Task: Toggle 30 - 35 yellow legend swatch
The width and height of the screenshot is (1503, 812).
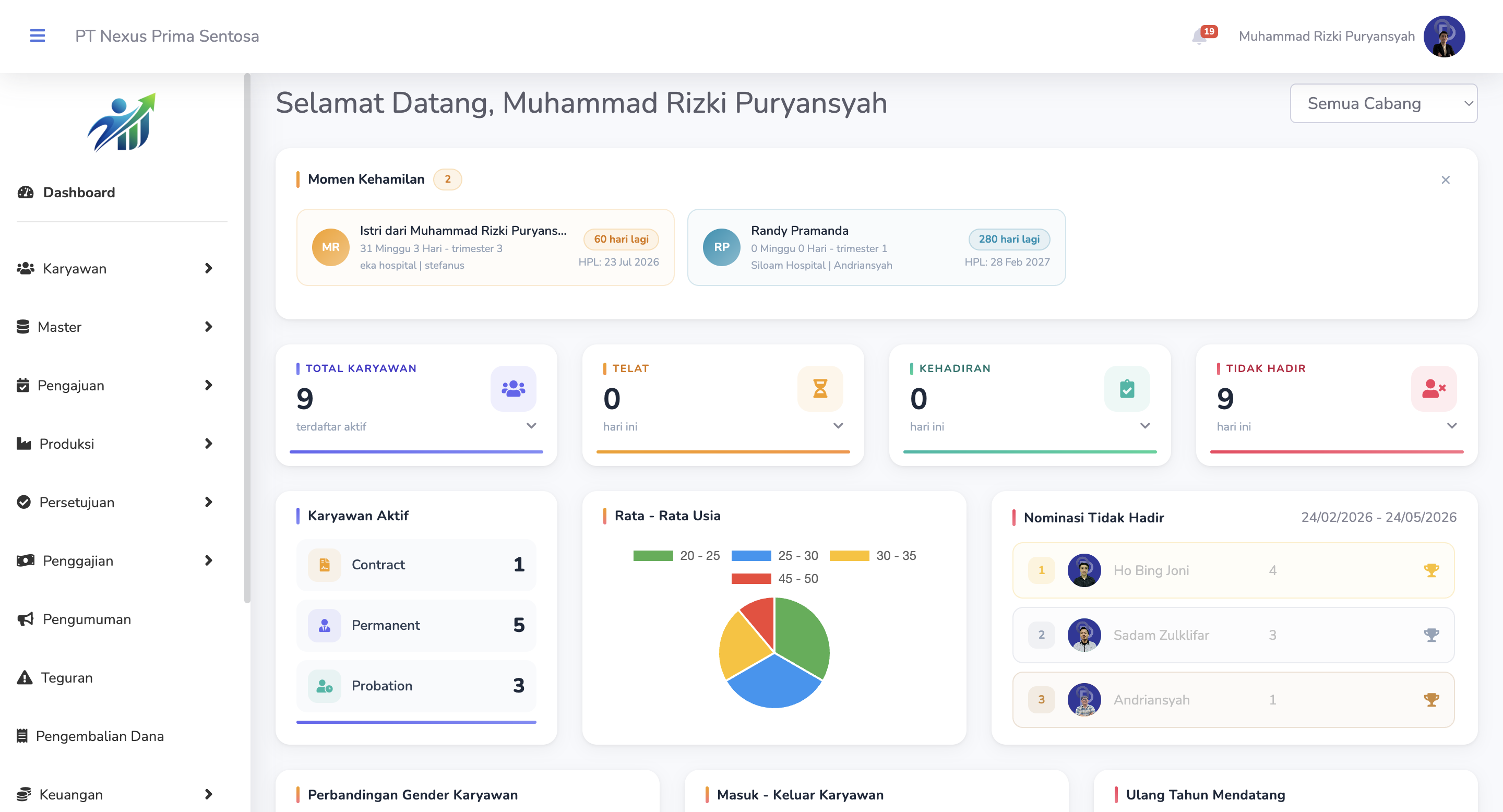Action: (849, 555)
